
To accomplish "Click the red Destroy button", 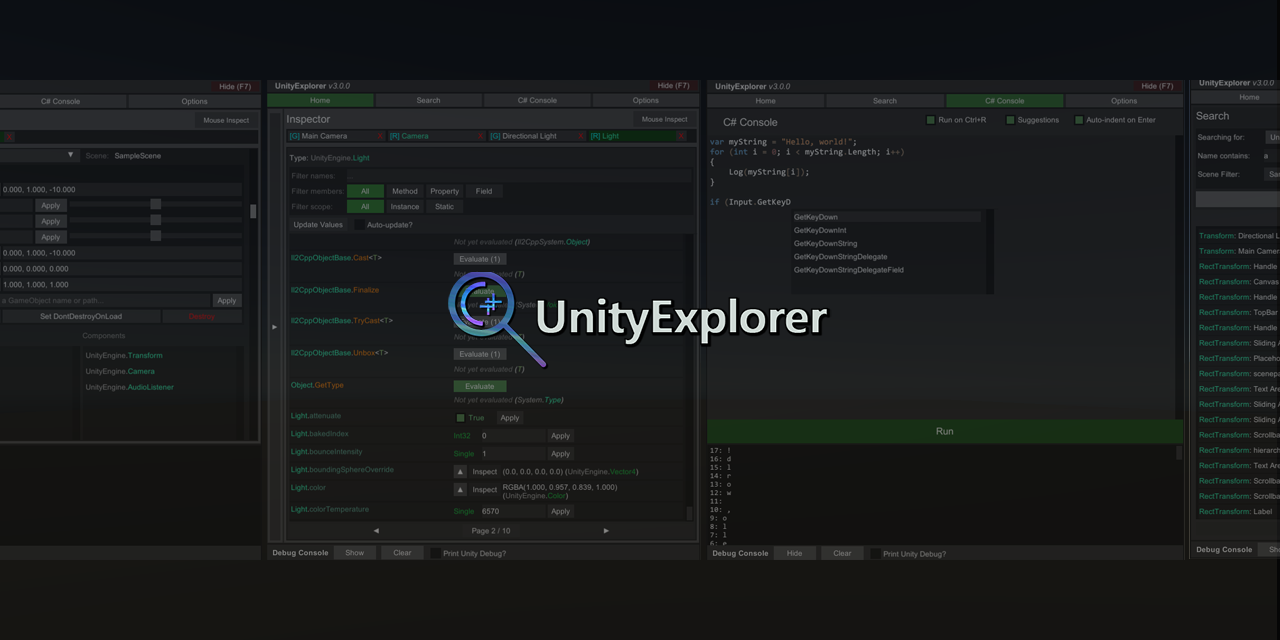I will (202, 316).
